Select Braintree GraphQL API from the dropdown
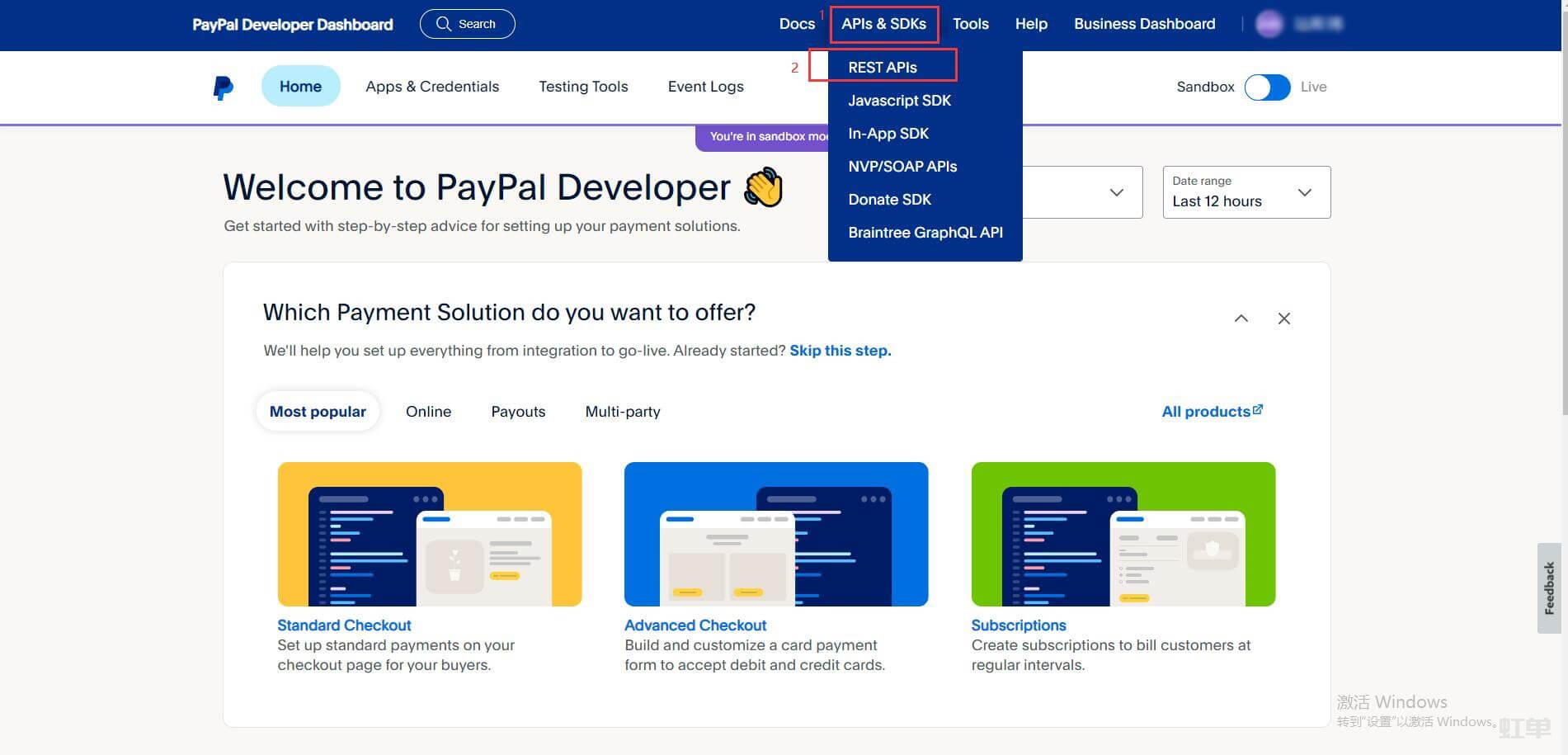The width and height of the screenshot is (1568, 755). pyautogui.click(x=925, y=232)
